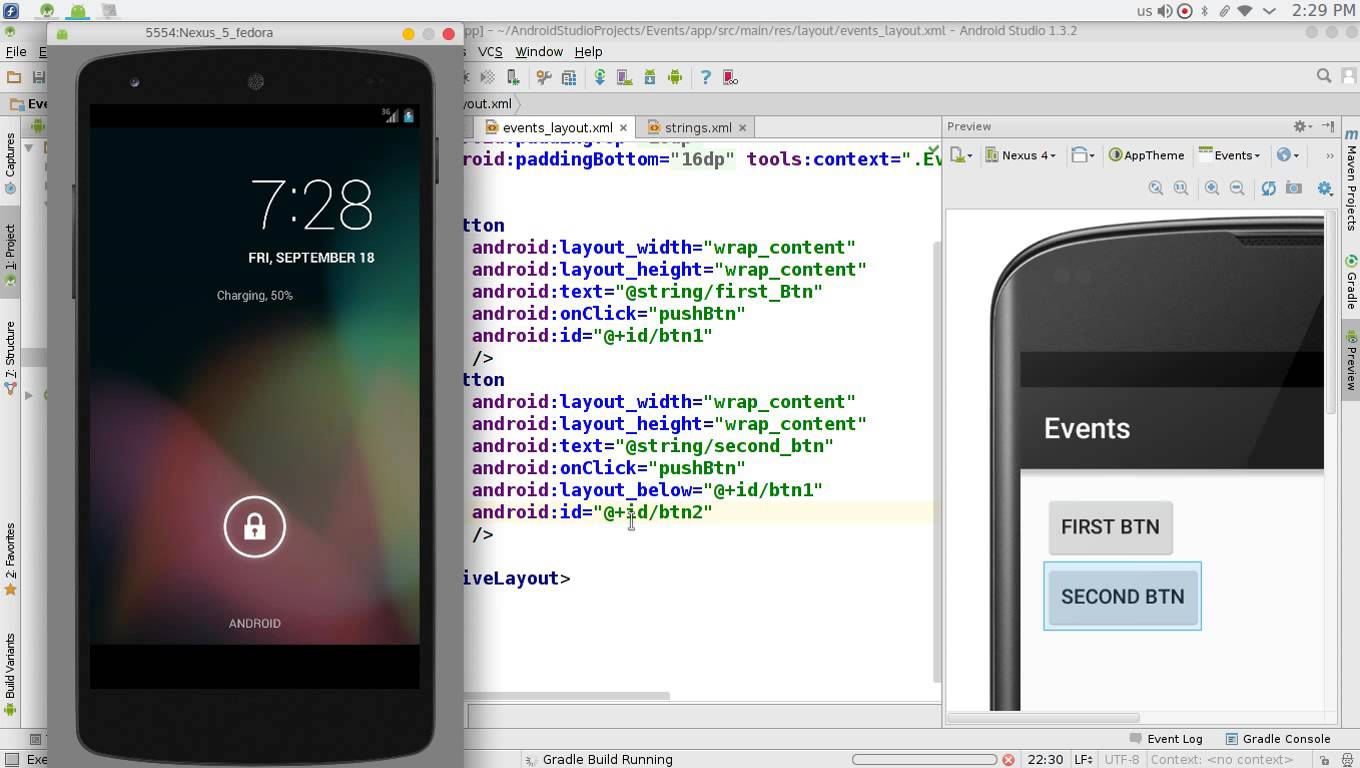Click the screen record indicator in tray
This screenshot has height=768, width=1360.
point(1185,11)
